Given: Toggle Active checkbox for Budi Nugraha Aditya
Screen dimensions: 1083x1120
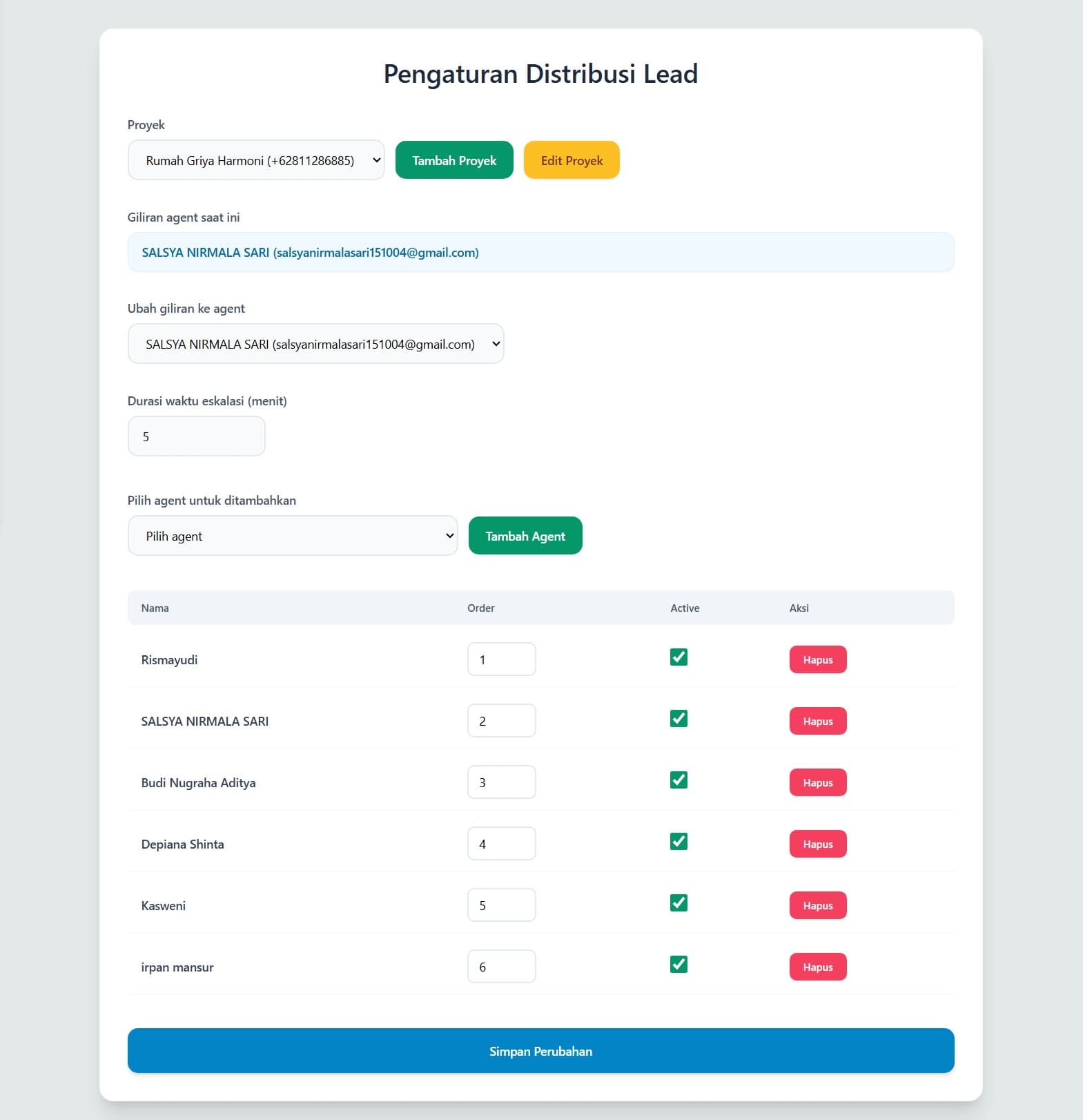Looking at the screenshot, I should tap(679, 780).
